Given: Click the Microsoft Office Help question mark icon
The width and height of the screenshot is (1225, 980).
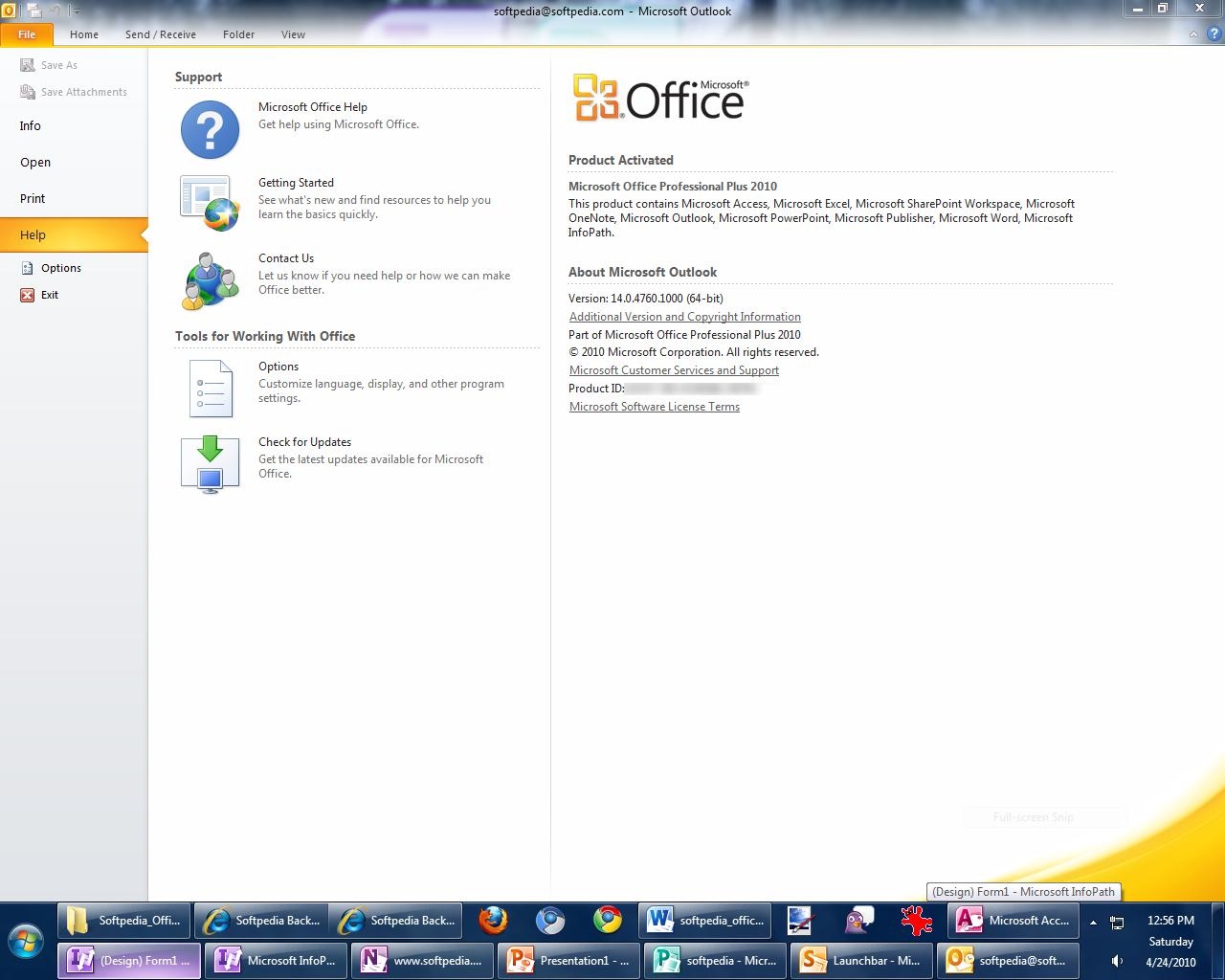Looking at the screenshot, I should point(210,129).
